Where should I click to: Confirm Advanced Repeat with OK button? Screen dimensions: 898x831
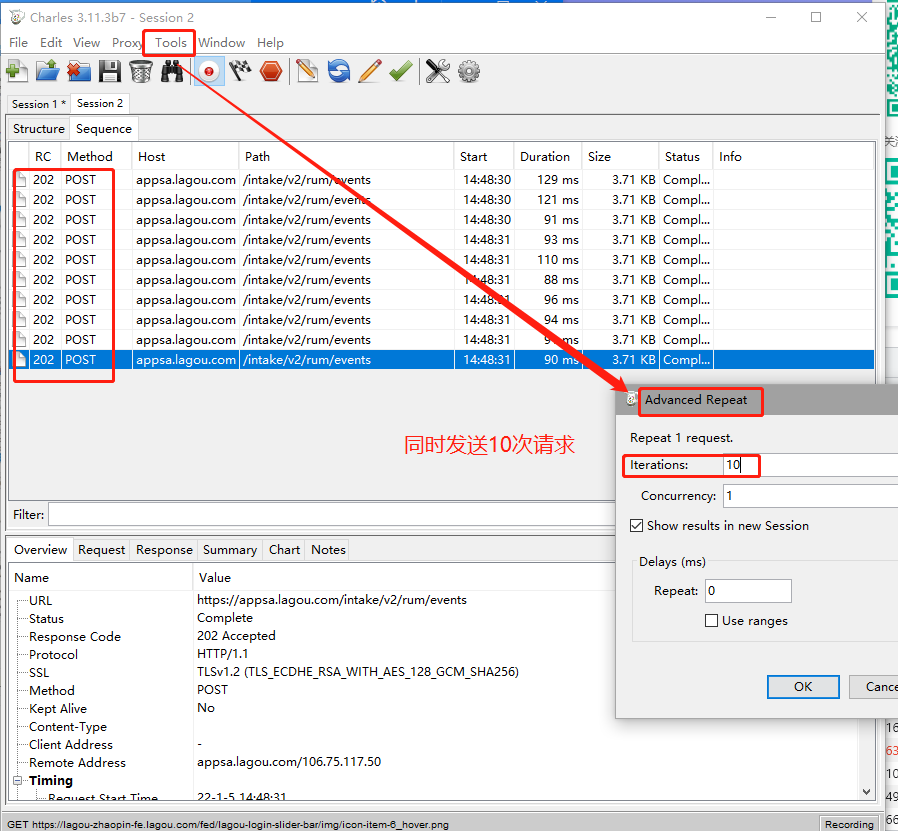click(803, 687)
